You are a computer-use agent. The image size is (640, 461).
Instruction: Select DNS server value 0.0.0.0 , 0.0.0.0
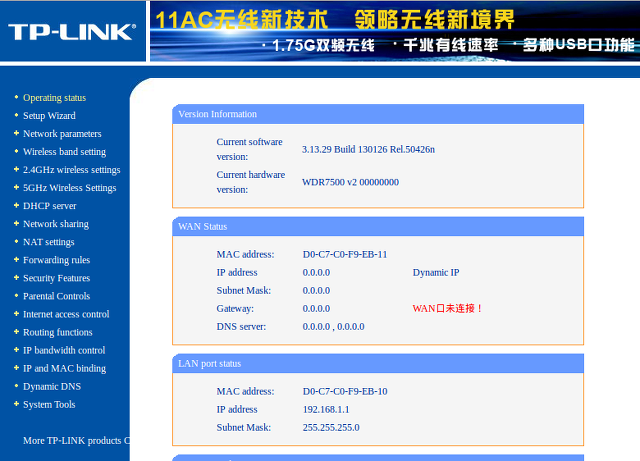(x=333, y=327)
